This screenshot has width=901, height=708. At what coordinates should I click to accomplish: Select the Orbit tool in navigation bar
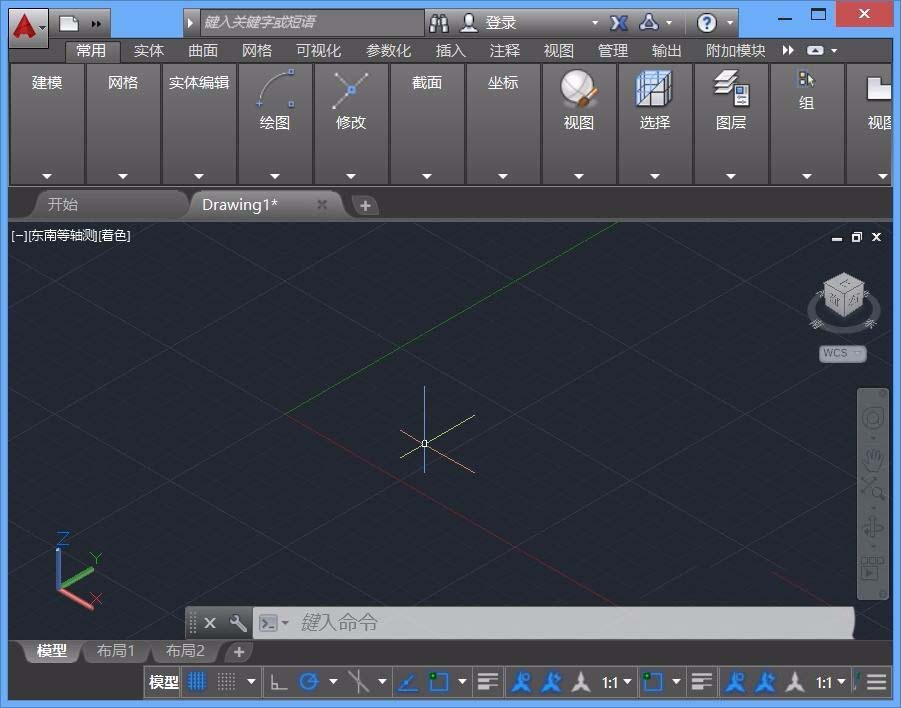873,527
